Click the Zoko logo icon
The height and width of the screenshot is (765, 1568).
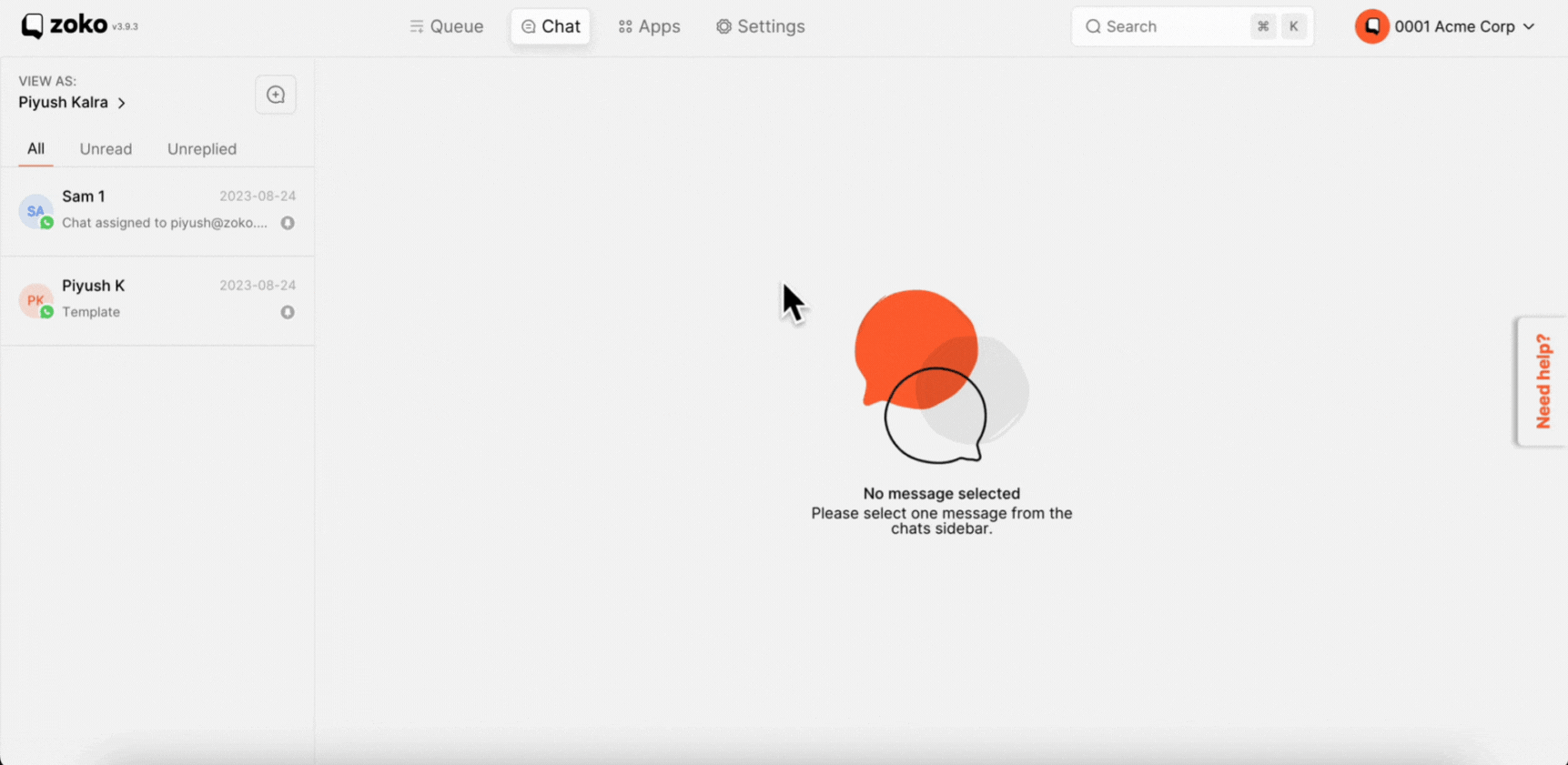click(x=33, y=26)
